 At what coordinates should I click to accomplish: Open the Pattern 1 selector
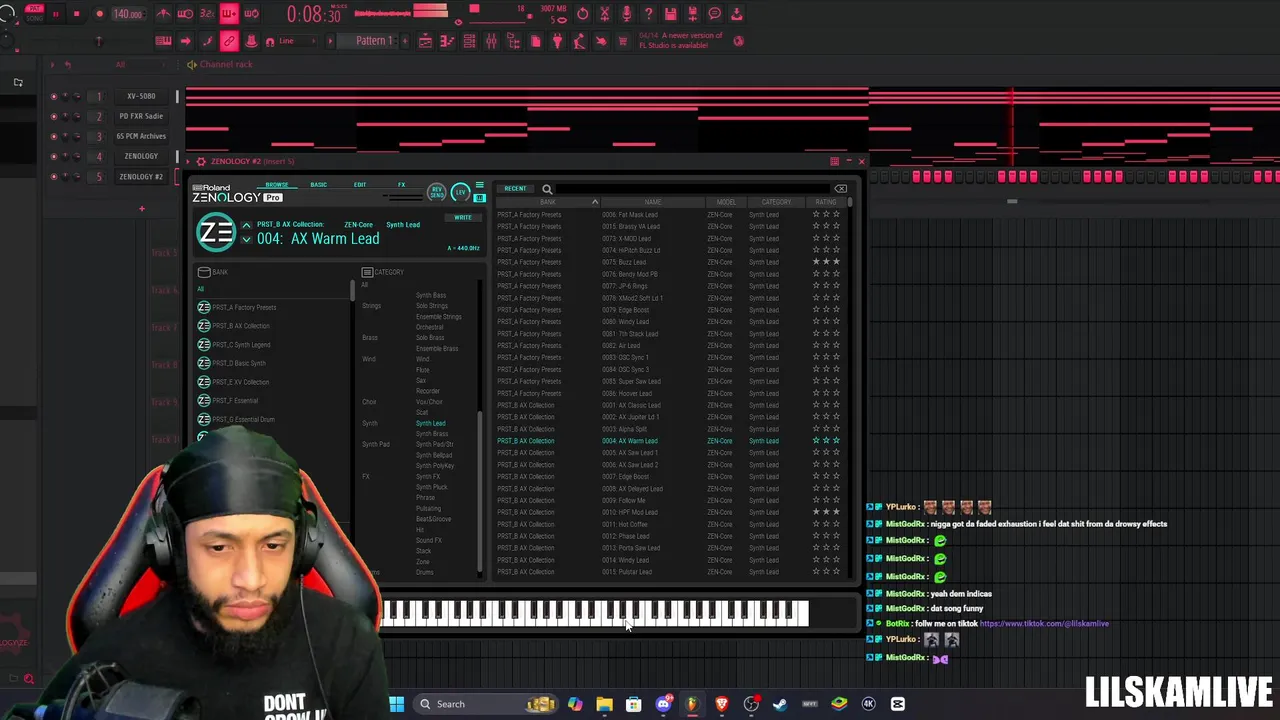coord(373,41)
